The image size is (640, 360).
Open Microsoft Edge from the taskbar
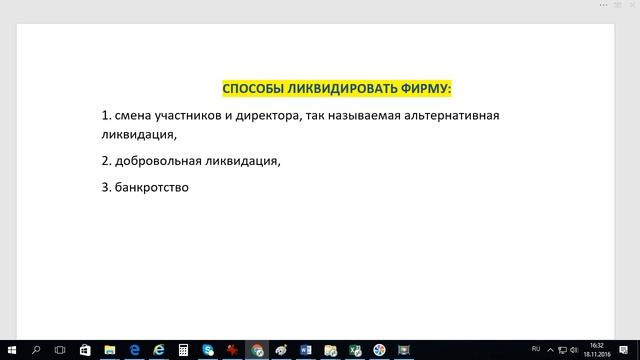[134, 350]
